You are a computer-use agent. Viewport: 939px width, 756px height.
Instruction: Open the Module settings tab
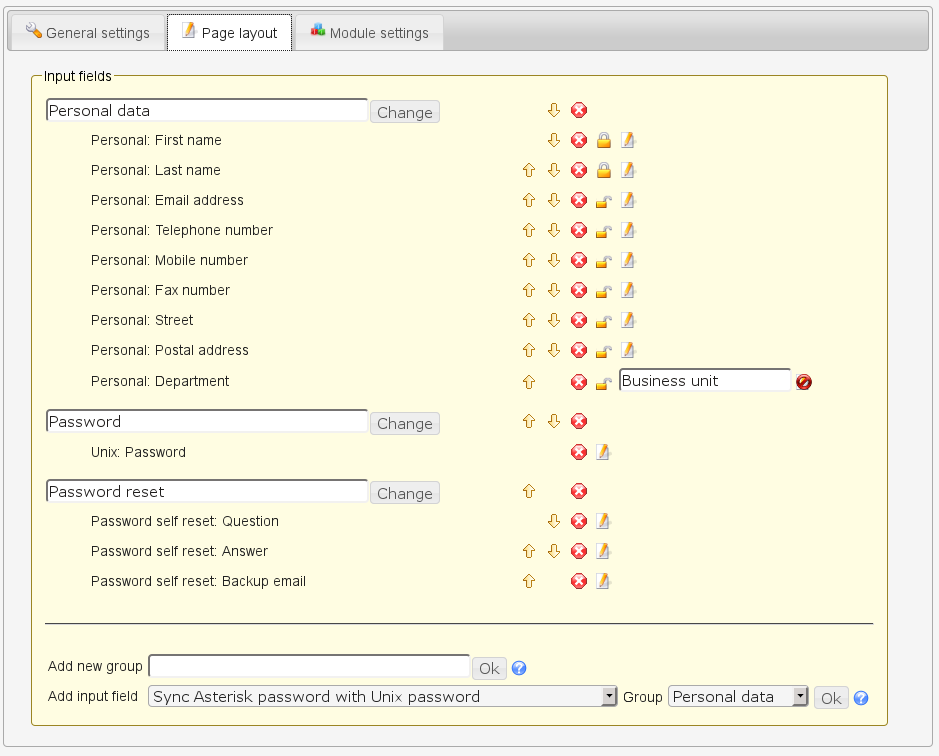point(369,33)
